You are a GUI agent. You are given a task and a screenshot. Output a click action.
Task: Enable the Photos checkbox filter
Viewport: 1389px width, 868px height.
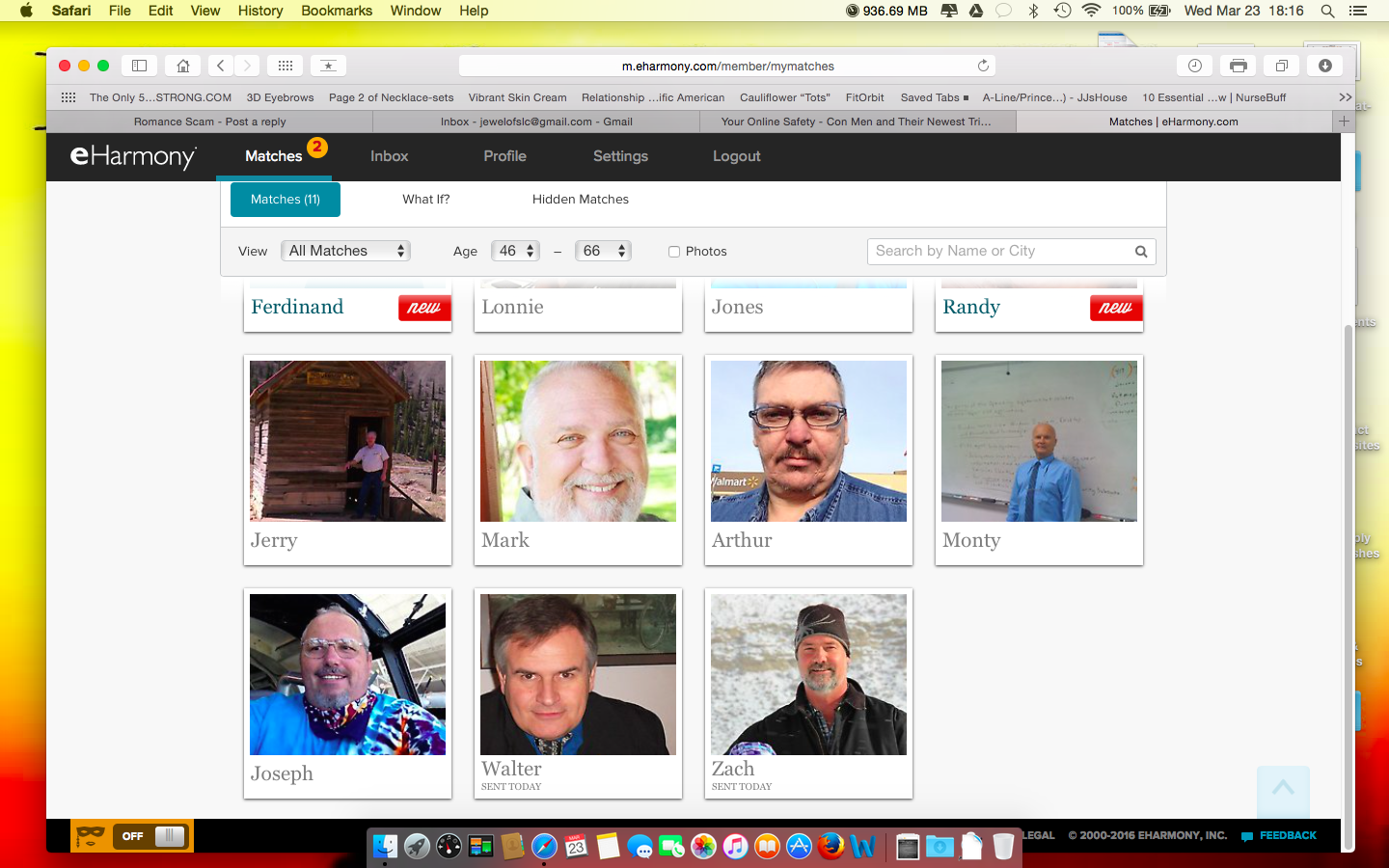pos(674,252)
